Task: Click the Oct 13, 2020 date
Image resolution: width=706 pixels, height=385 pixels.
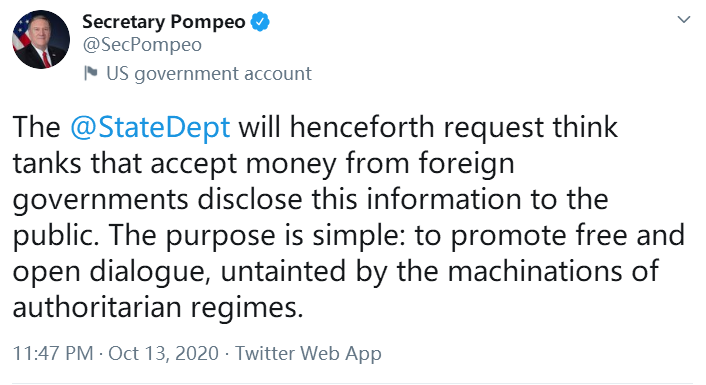Action: [163, 353]
